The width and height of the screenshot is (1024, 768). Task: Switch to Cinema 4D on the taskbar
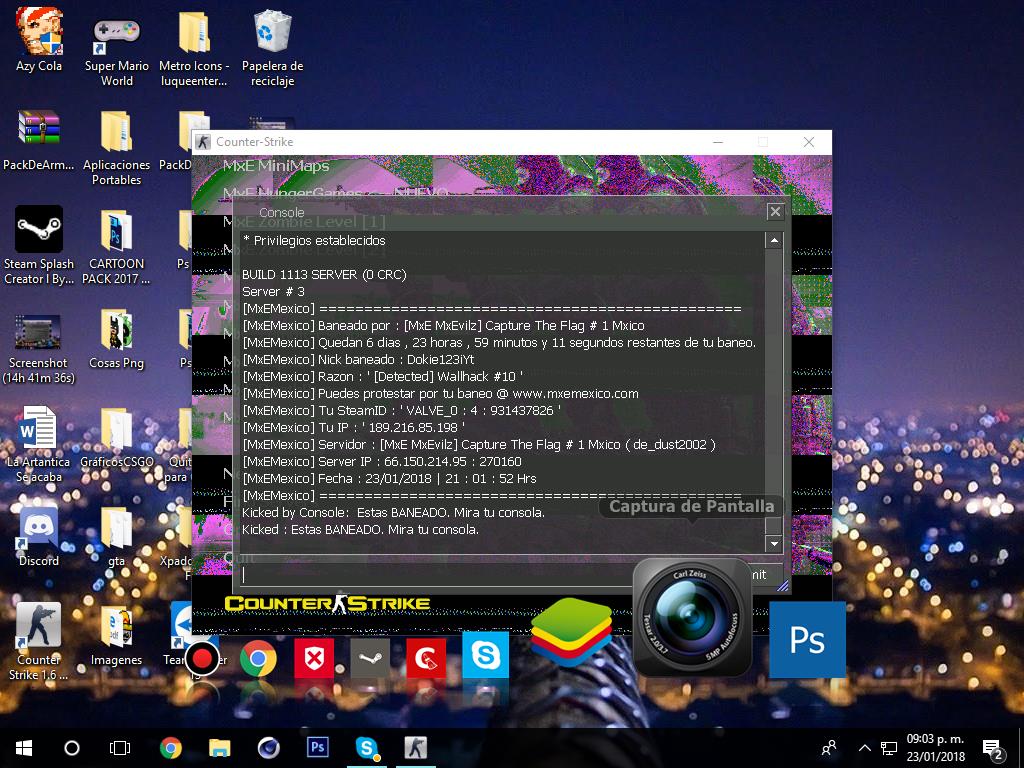click(x=268, y=748)
